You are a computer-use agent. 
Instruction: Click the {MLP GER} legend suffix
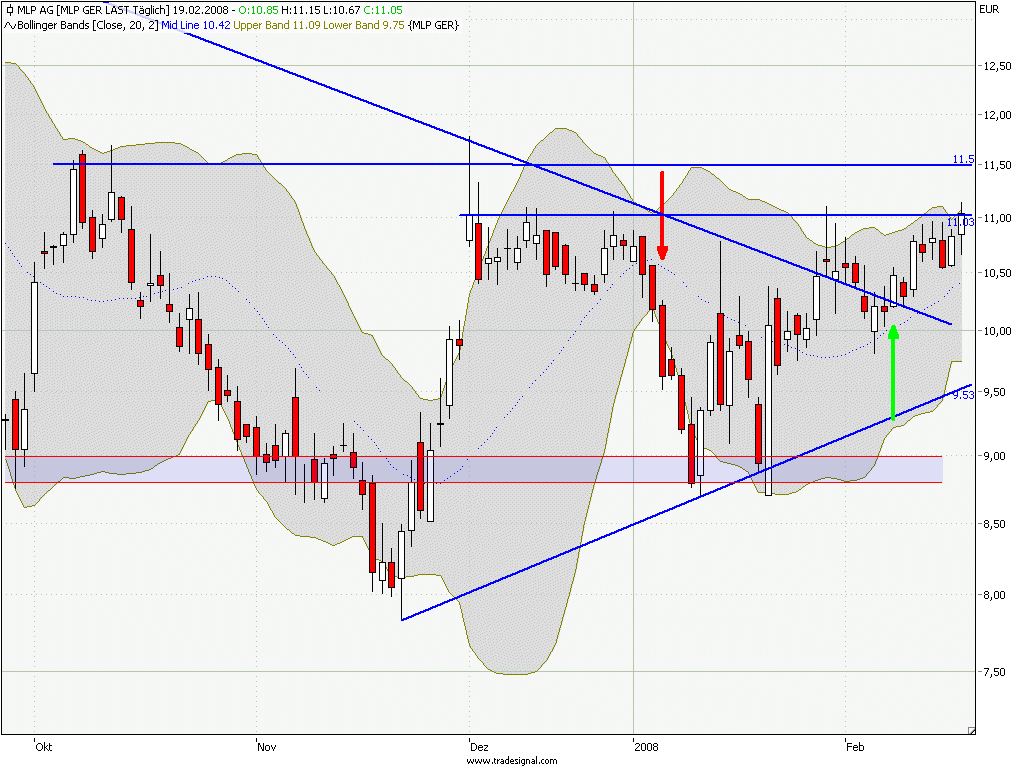pos(434,25)
